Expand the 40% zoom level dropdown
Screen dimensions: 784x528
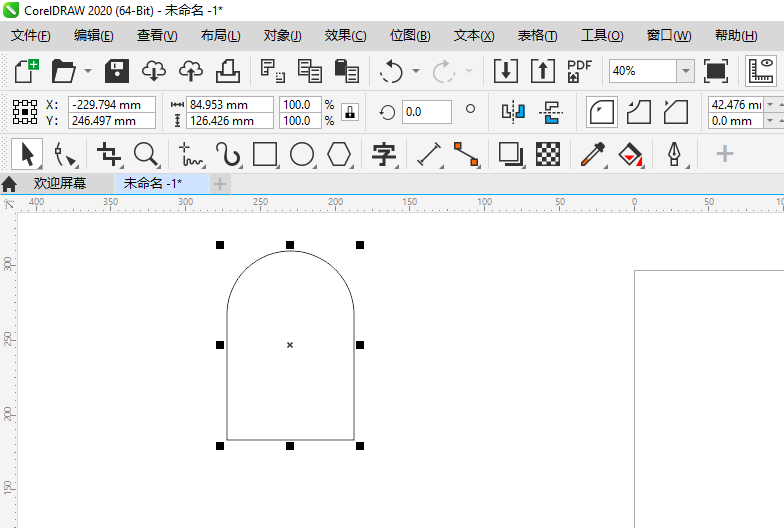coord(685,71)
